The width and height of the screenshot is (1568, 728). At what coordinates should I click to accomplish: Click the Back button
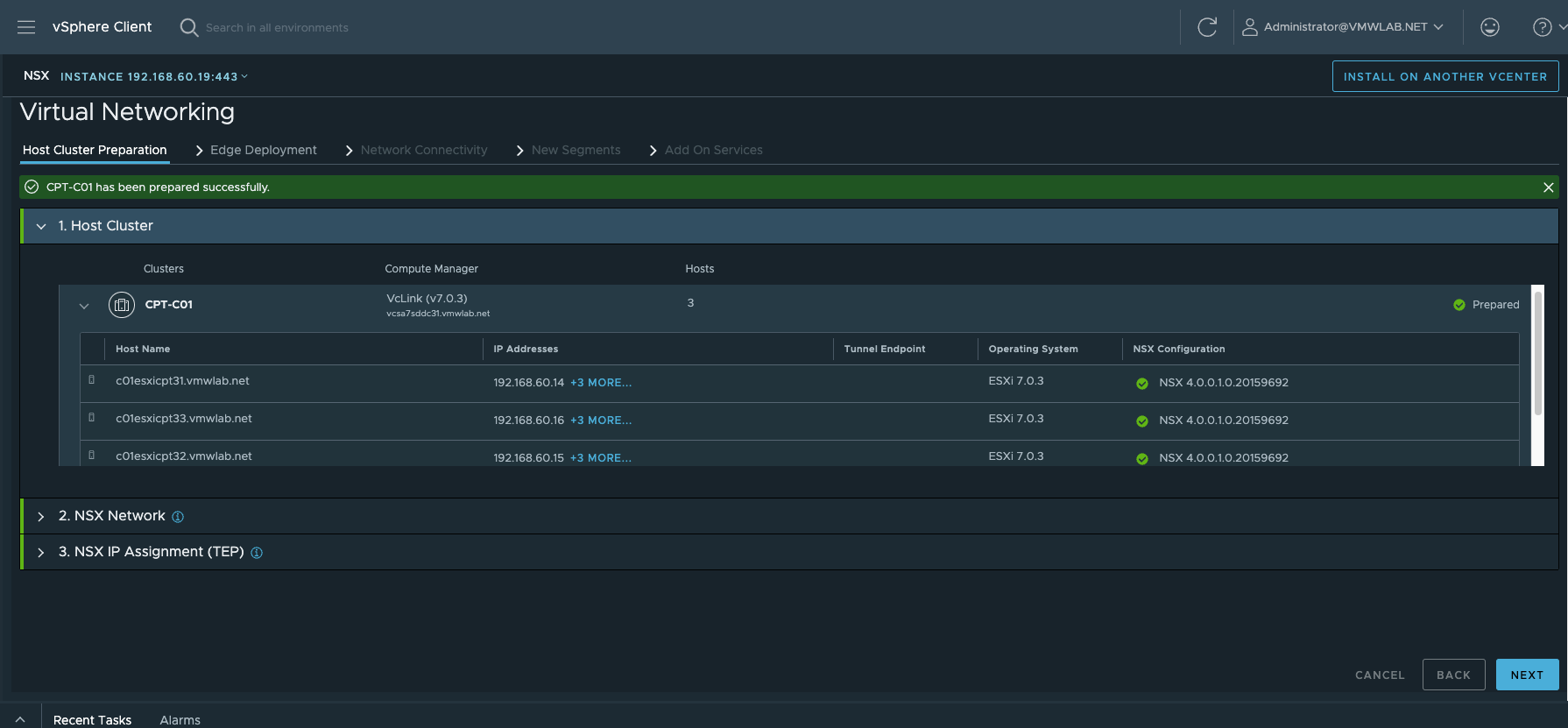(x=1453, y=675)
